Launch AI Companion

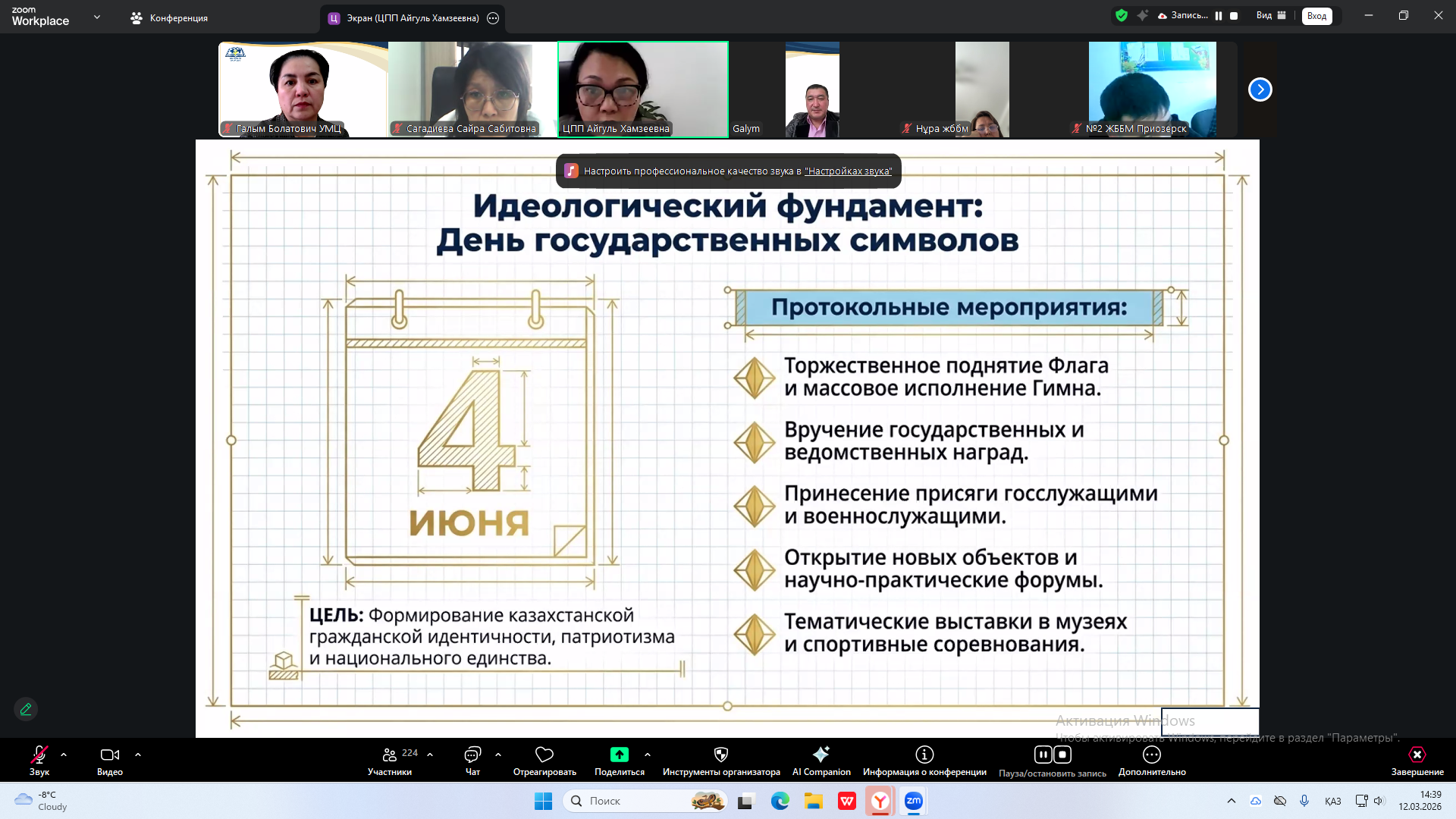821,755
